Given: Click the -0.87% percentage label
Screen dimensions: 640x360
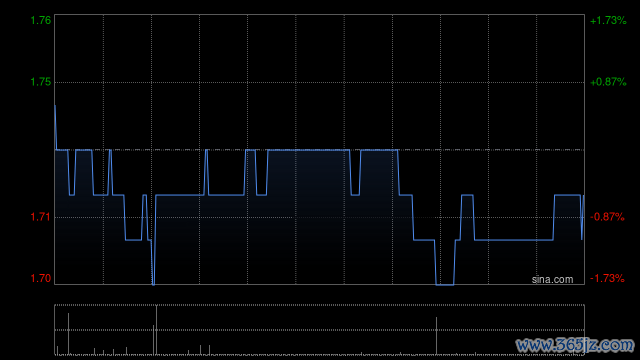Looking at the screenshot, I should (x=607, y=217).
